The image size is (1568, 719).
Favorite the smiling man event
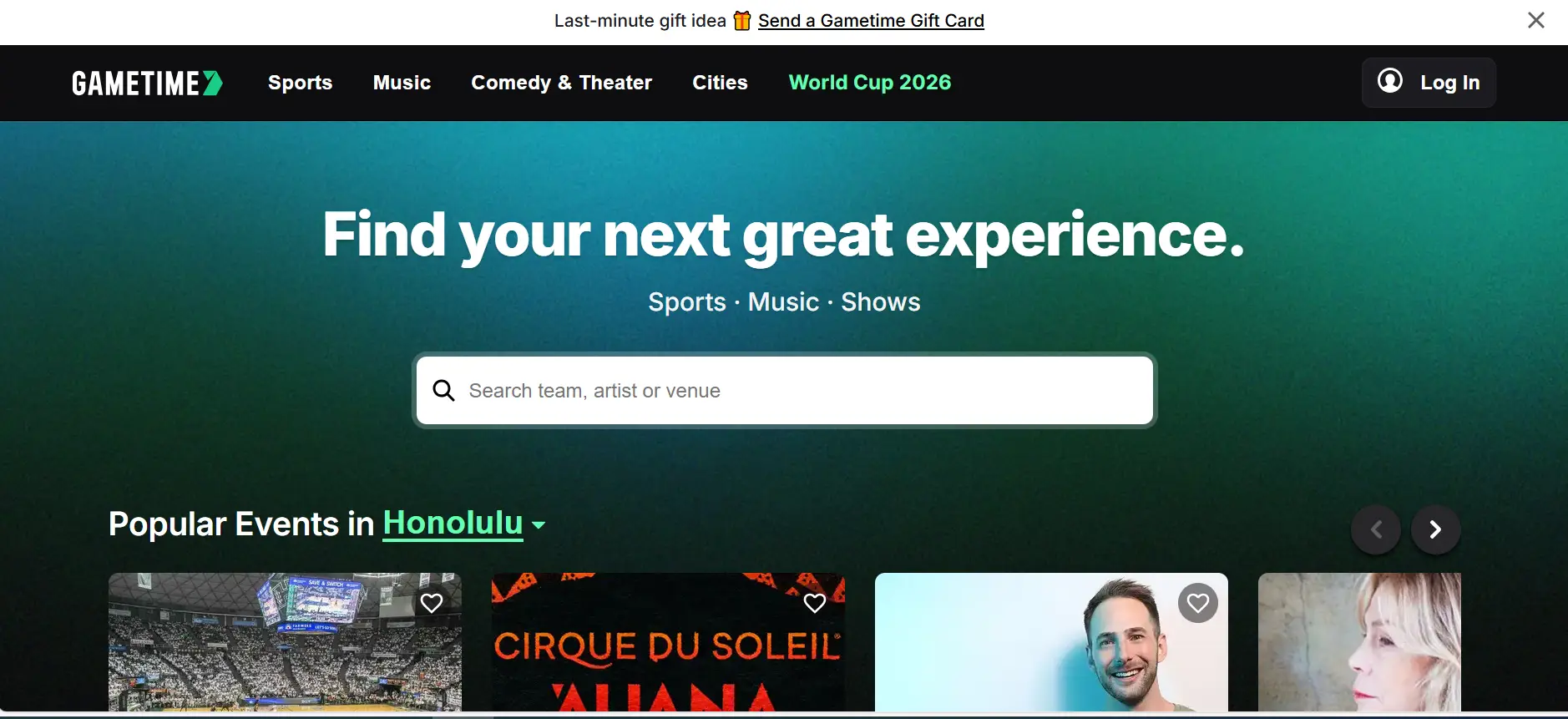(x=1198, y=603)
